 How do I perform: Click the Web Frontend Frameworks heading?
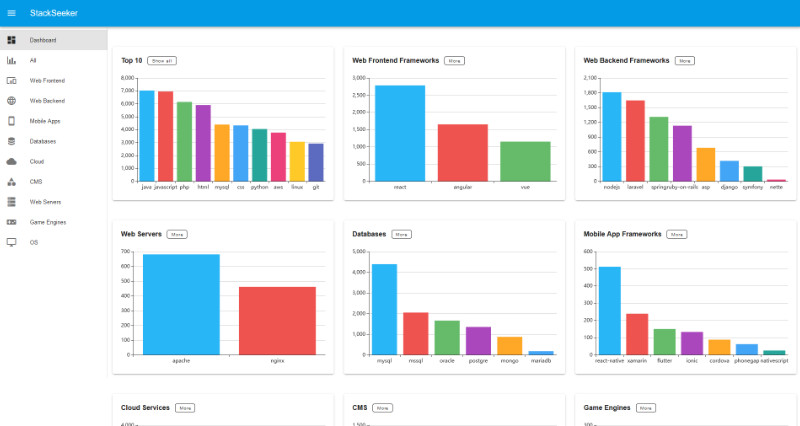point(395,61)
